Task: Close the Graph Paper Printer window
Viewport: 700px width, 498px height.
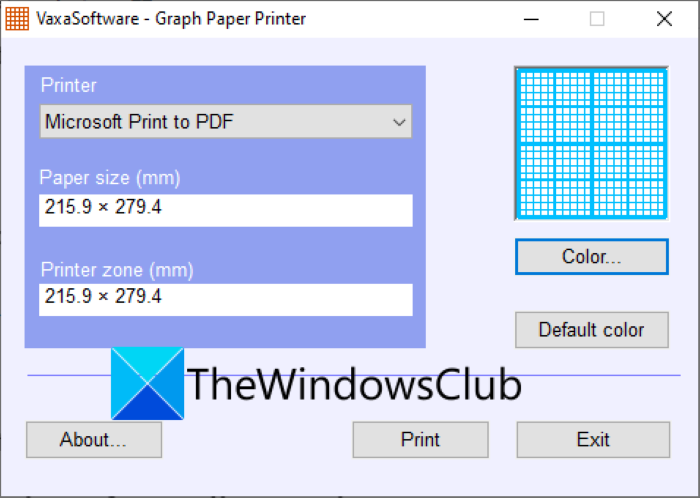Action: (x=664, y=19)
